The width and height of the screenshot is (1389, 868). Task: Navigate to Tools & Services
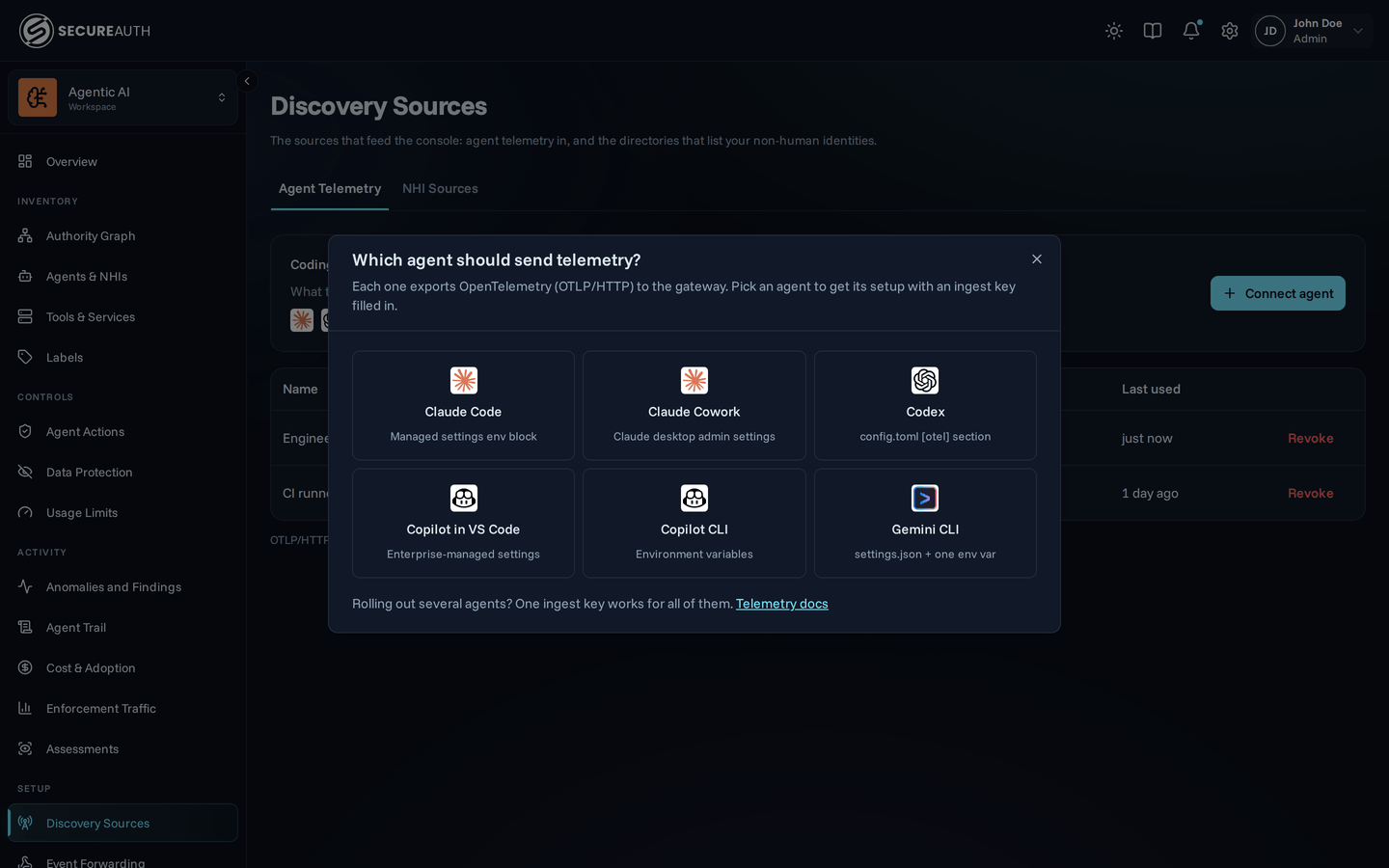(x=123, y=316)
